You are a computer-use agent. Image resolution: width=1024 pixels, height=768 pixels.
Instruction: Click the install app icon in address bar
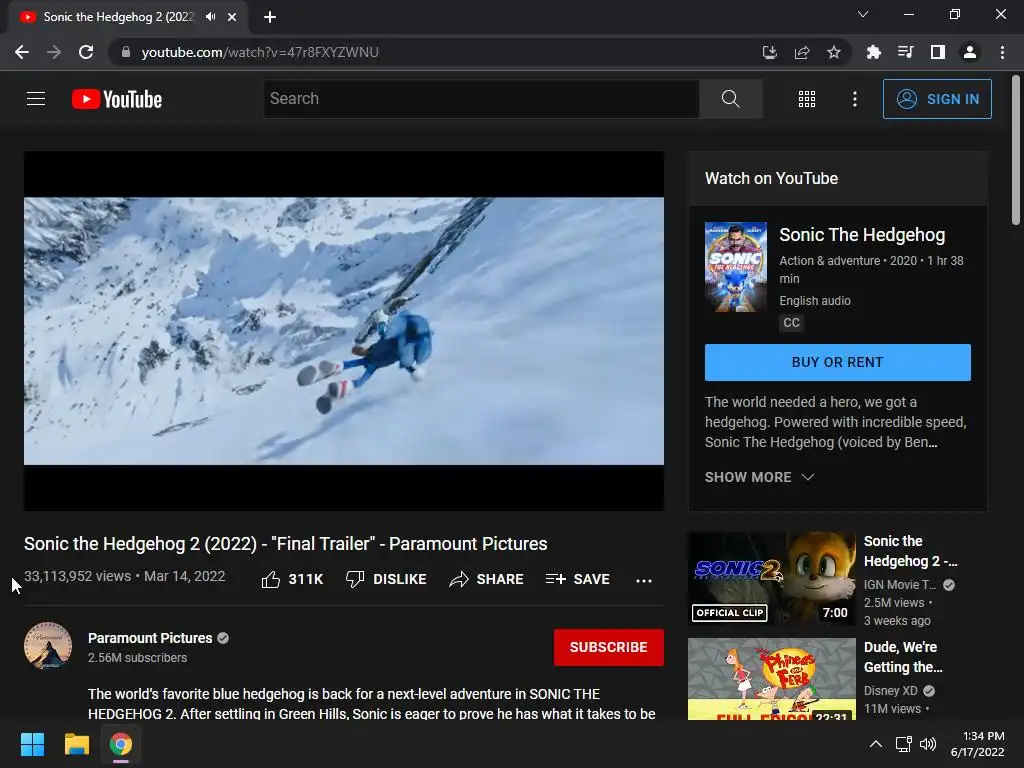(769, 52)
